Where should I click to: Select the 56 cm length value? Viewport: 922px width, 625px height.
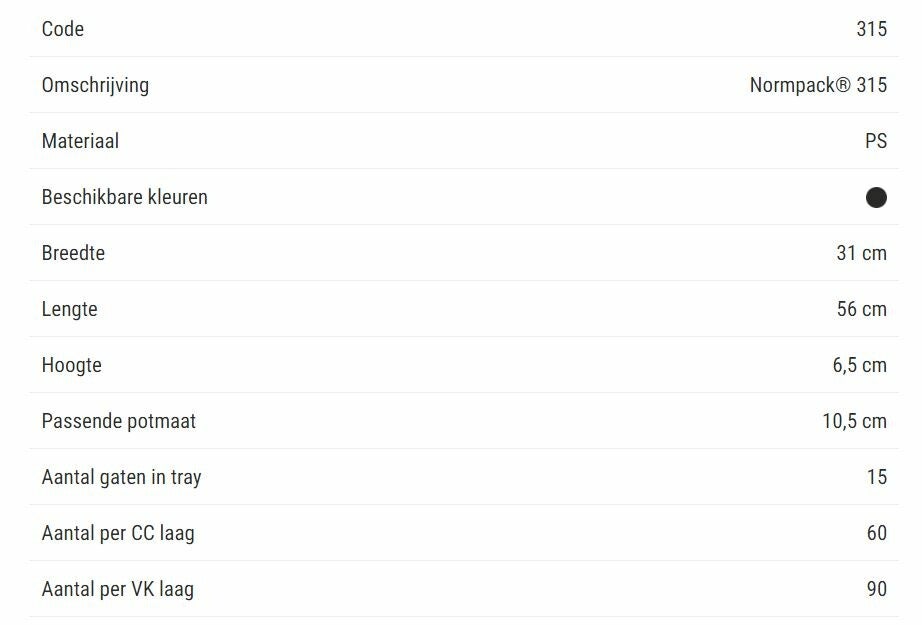point(861,309)
